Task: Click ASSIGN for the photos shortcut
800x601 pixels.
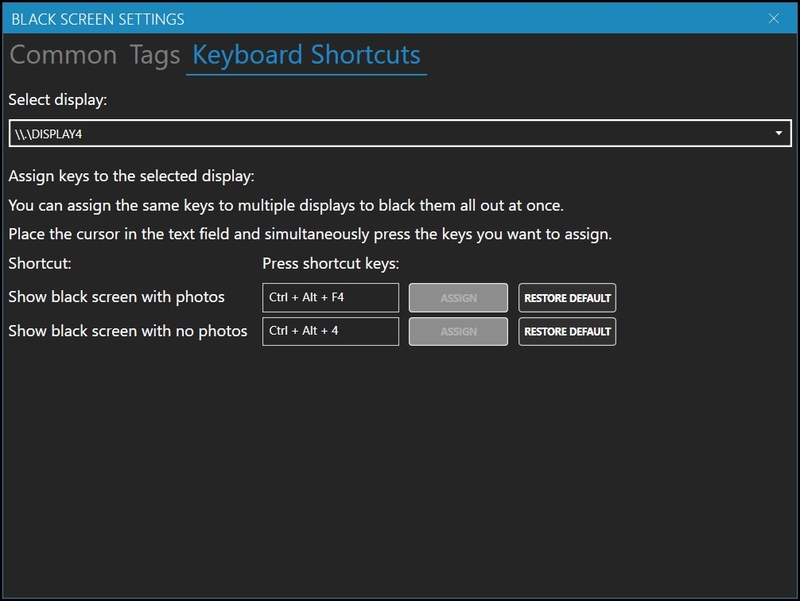Action: click(x=458, y=296)
